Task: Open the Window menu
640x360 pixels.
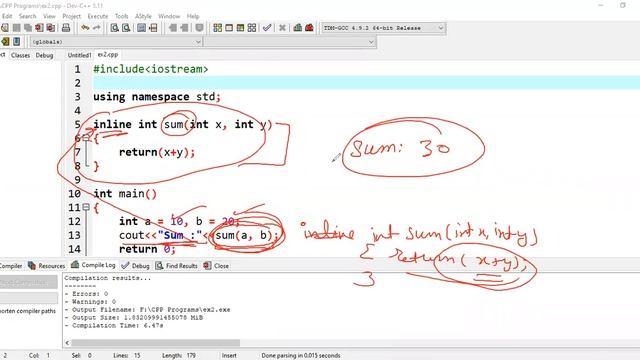Action: (169, 16)
